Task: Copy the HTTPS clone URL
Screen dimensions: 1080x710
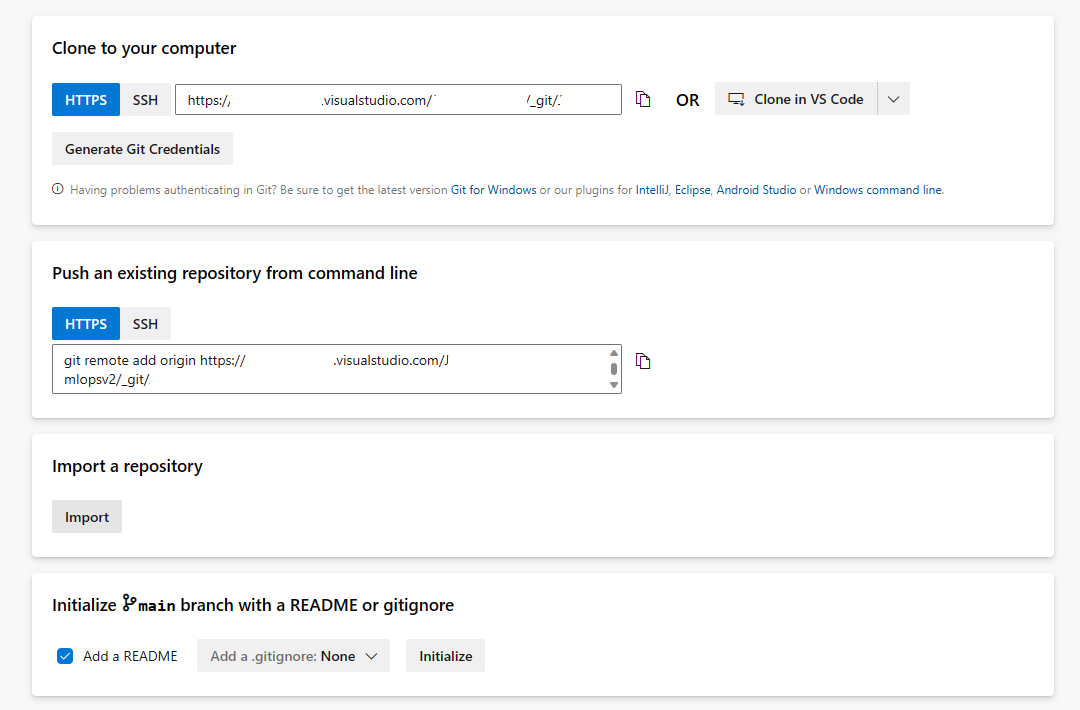Action: point(643,99)
